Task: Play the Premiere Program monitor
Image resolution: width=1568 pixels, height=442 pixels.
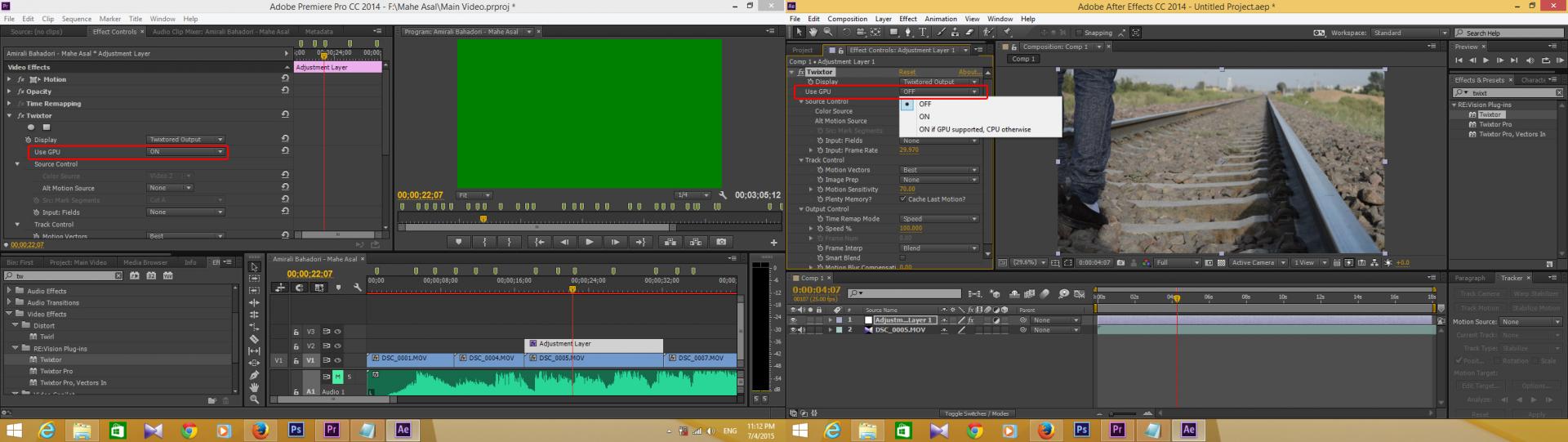Action: [x=590, y=242]
